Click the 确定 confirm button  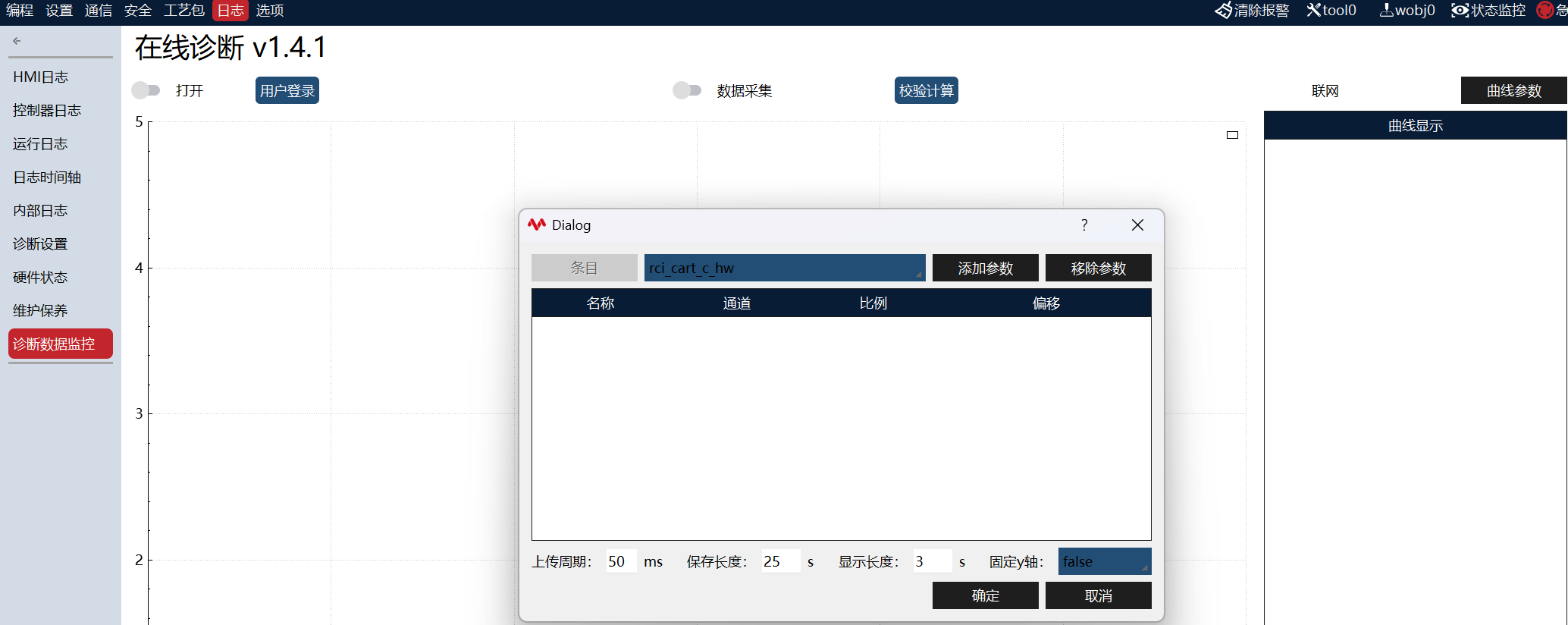985,595
